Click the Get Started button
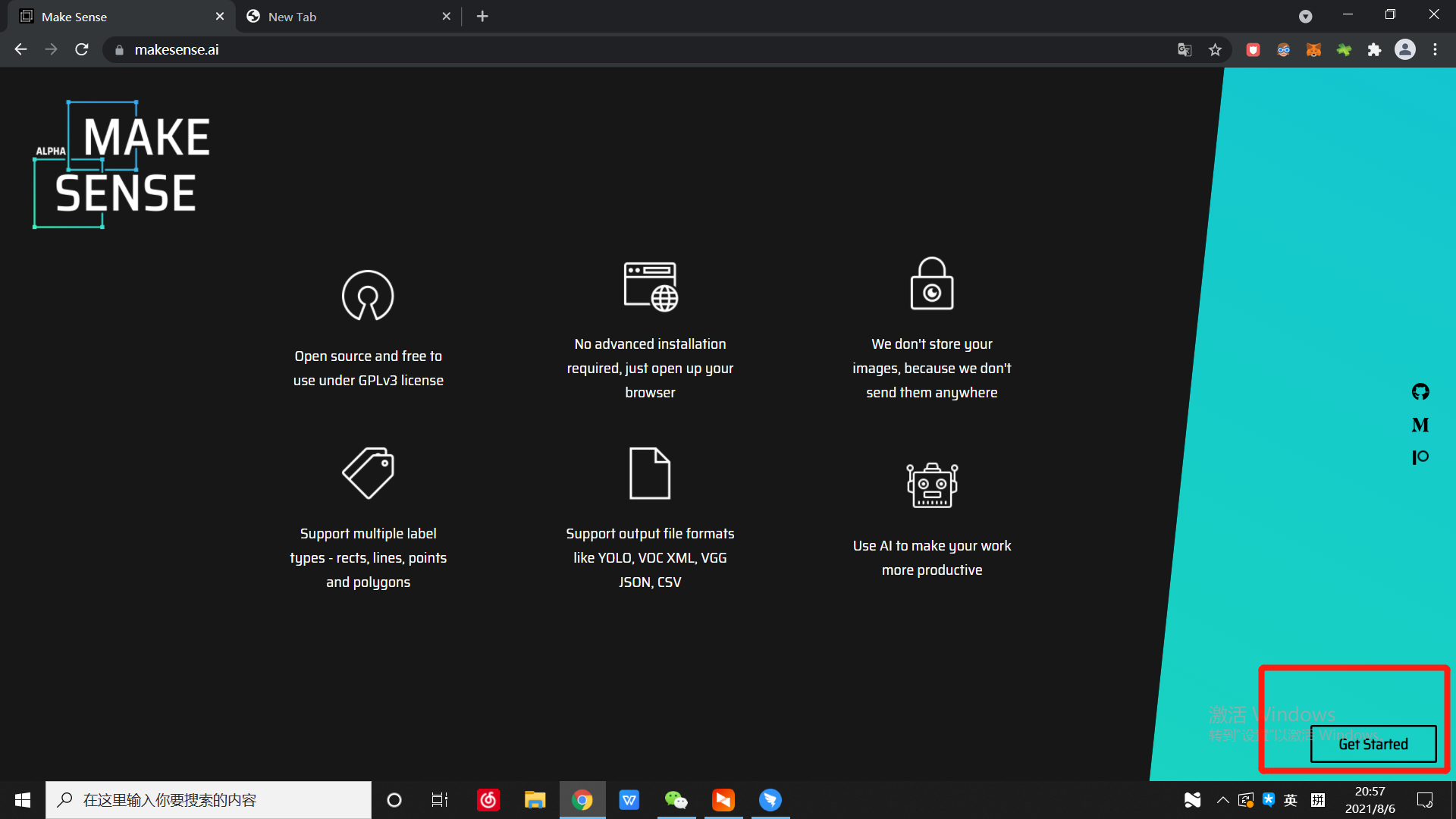Viewport: 1456px width, 819px height. (1373, 744)
